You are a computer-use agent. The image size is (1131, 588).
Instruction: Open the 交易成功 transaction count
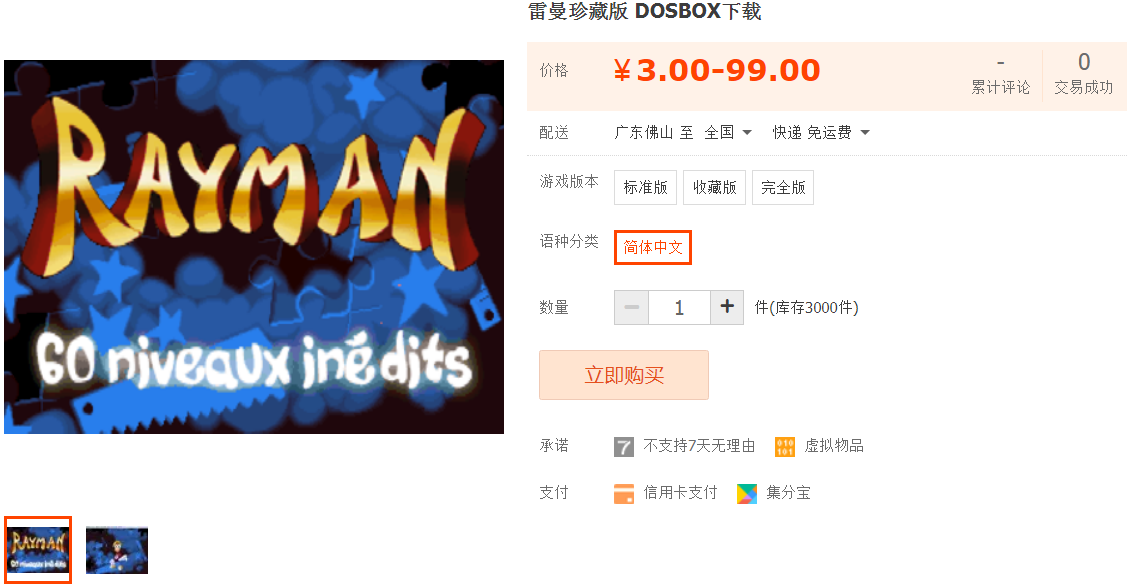point(1083,74)
